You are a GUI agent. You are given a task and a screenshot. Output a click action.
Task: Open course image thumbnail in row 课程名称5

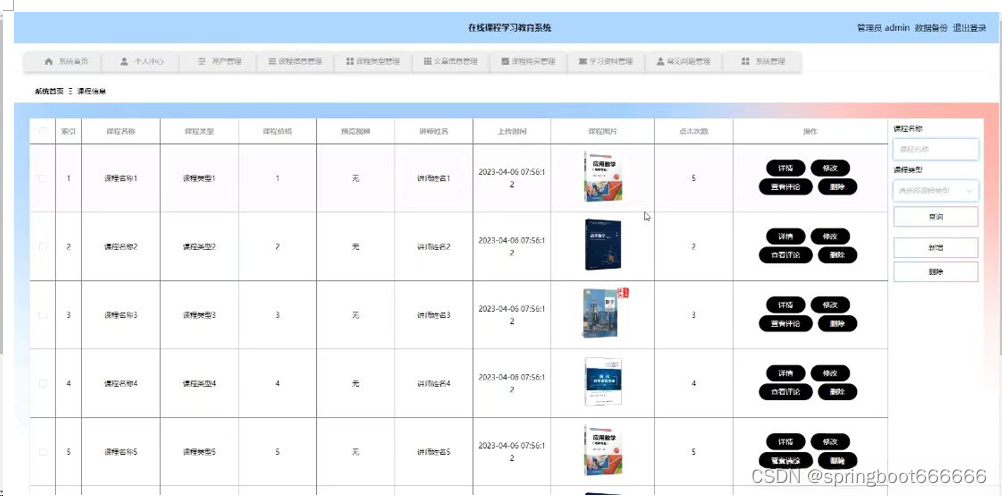(x=603, y=450)
